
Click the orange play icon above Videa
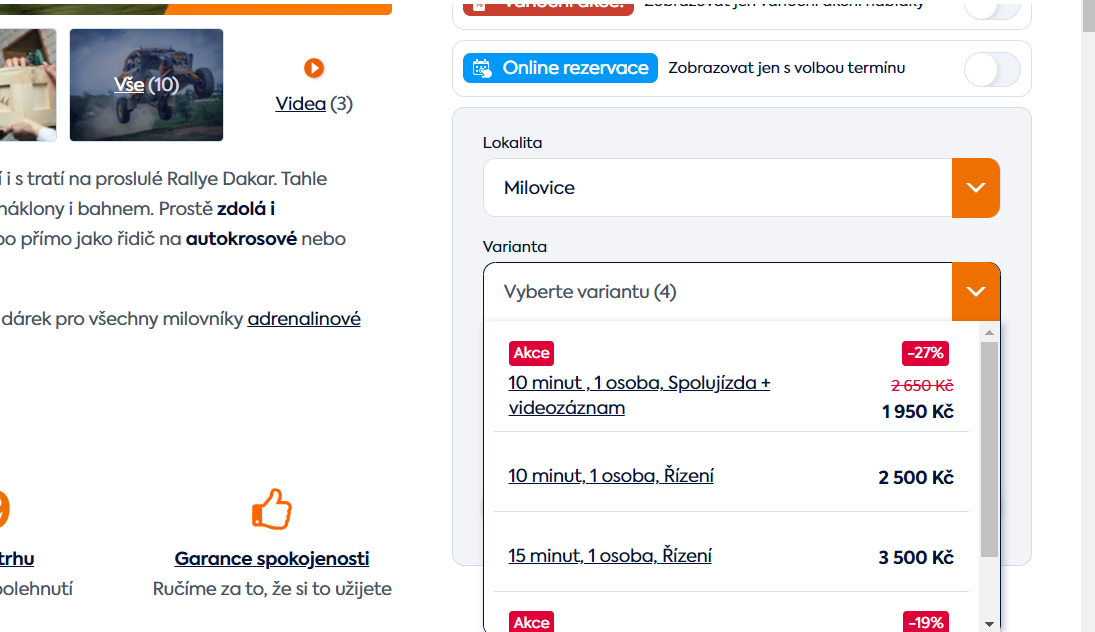pos(314,68)
